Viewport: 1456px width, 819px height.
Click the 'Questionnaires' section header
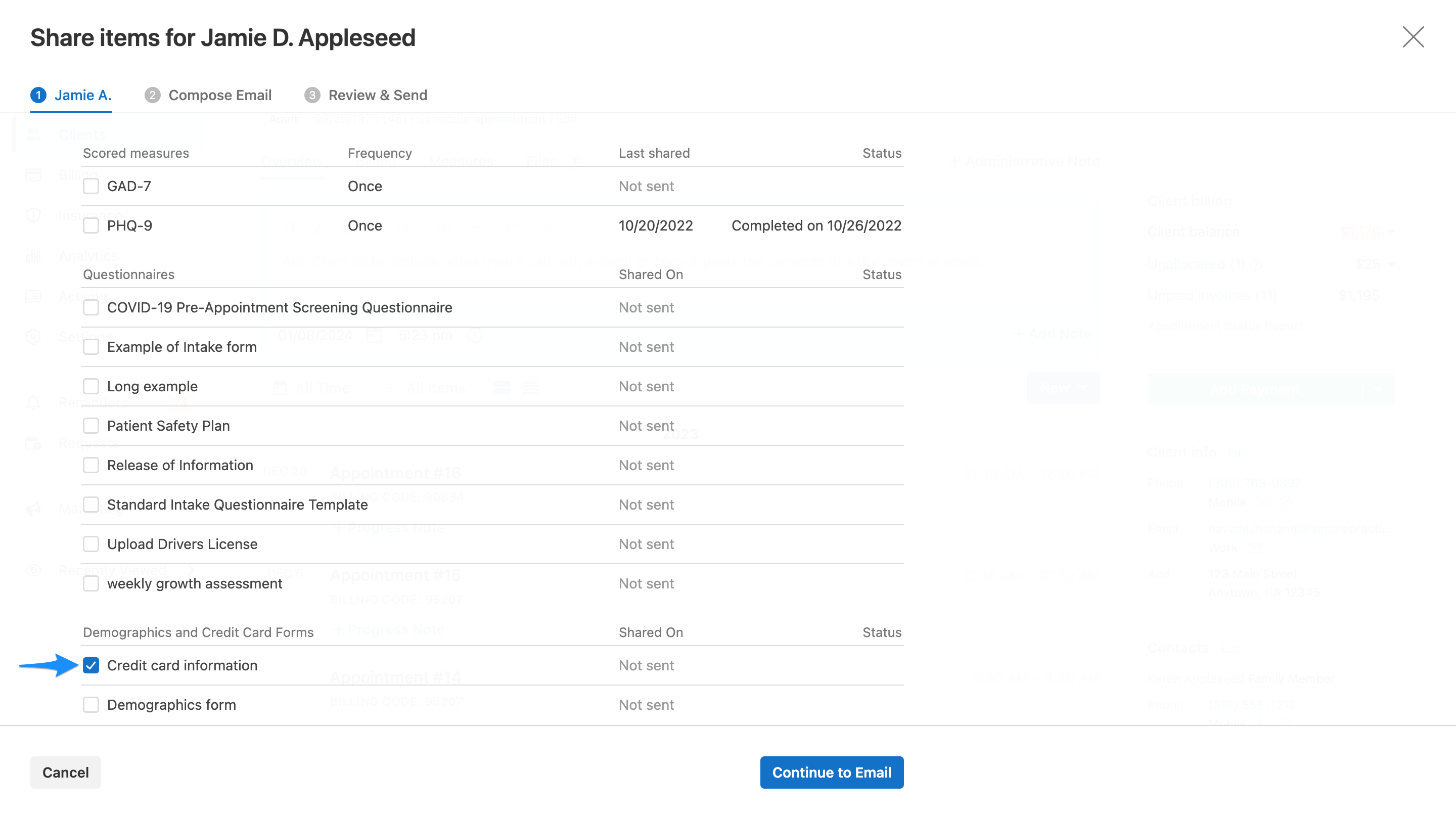(x=128, y=275)
